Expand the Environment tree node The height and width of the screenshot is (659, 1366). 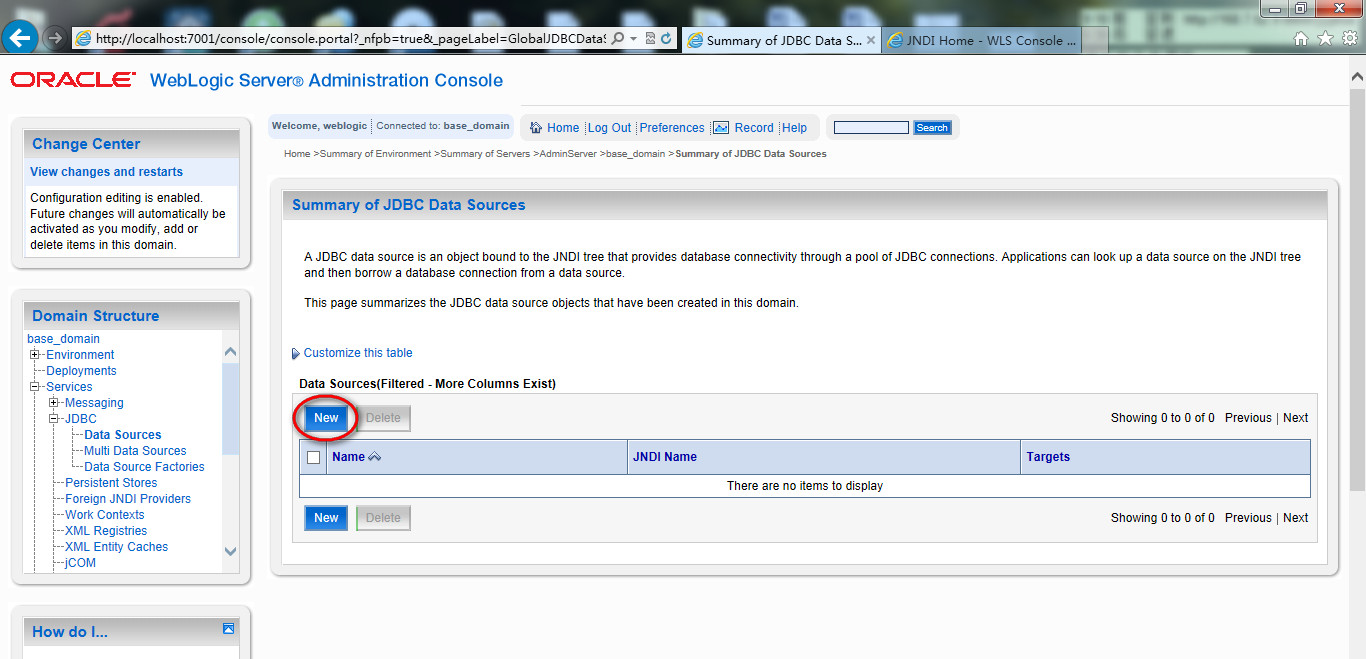(x=35, y=355)
